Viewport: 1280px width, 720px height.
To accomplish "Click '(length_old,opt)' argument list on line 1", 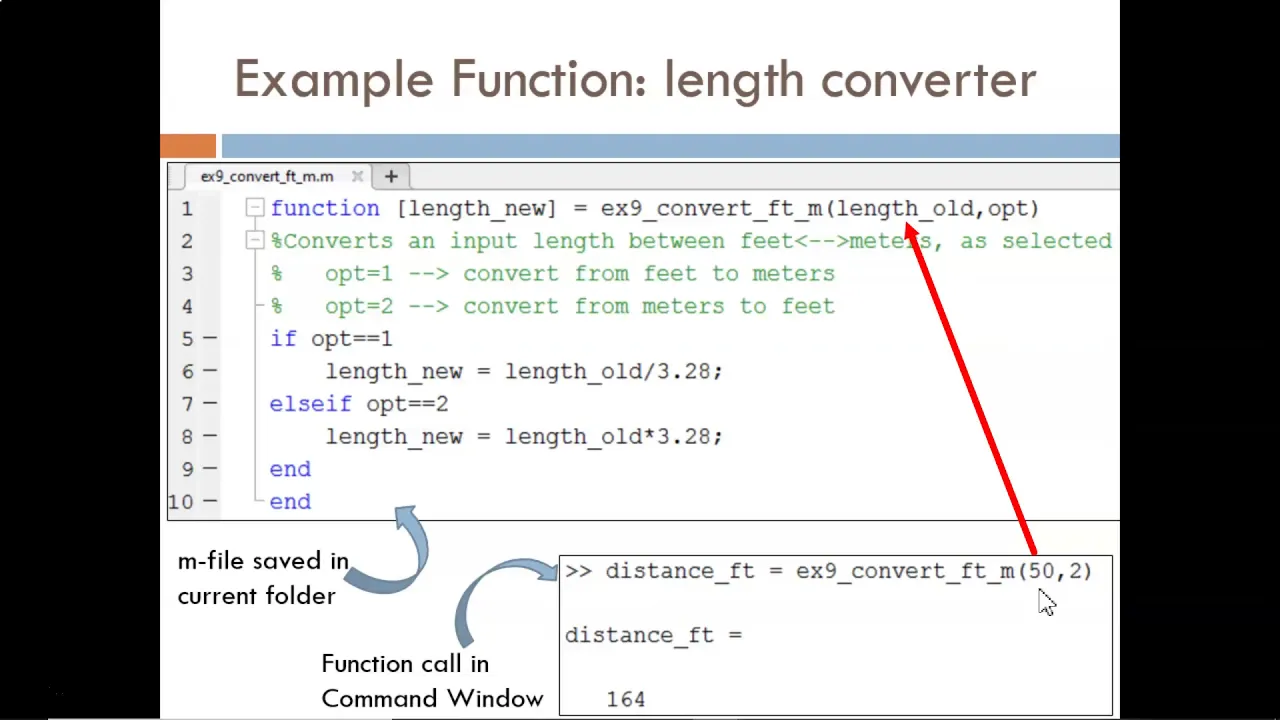I will pos(932,208).
